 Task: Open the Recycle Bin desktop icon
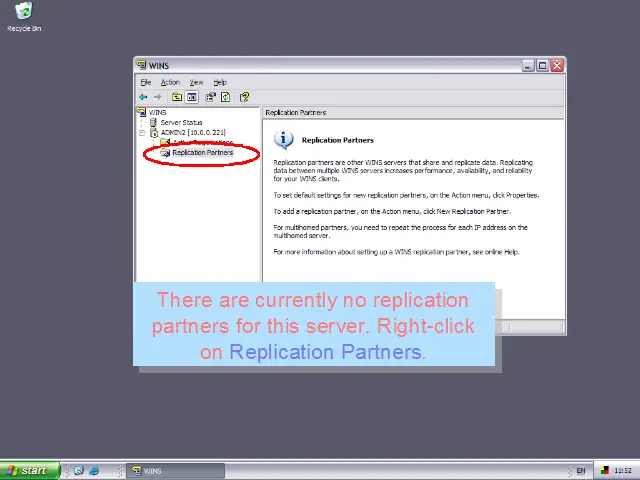point(24,12)
